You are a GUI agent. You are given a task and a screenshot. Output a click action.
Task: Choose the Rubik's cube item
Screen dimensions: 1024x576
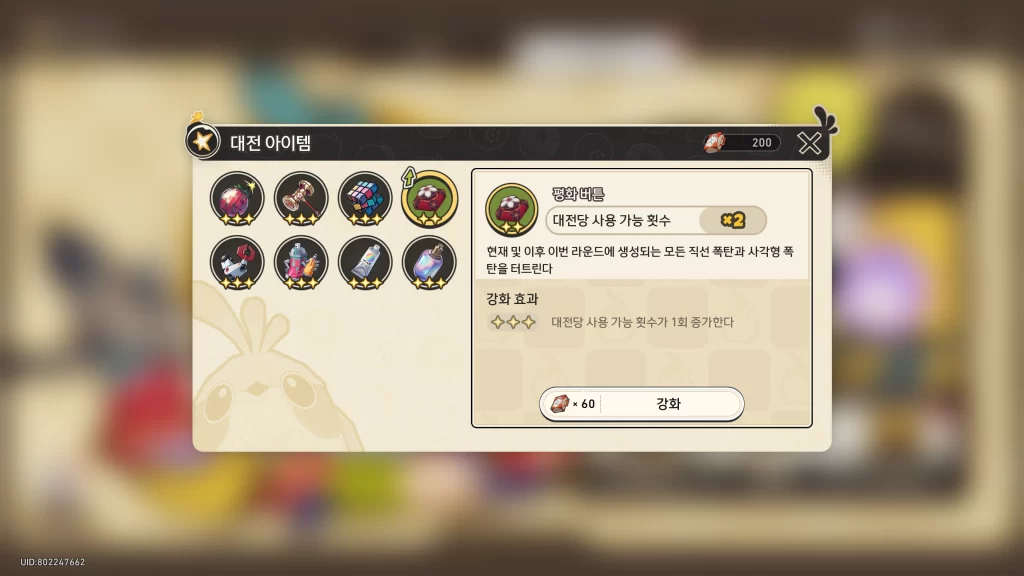365,199
